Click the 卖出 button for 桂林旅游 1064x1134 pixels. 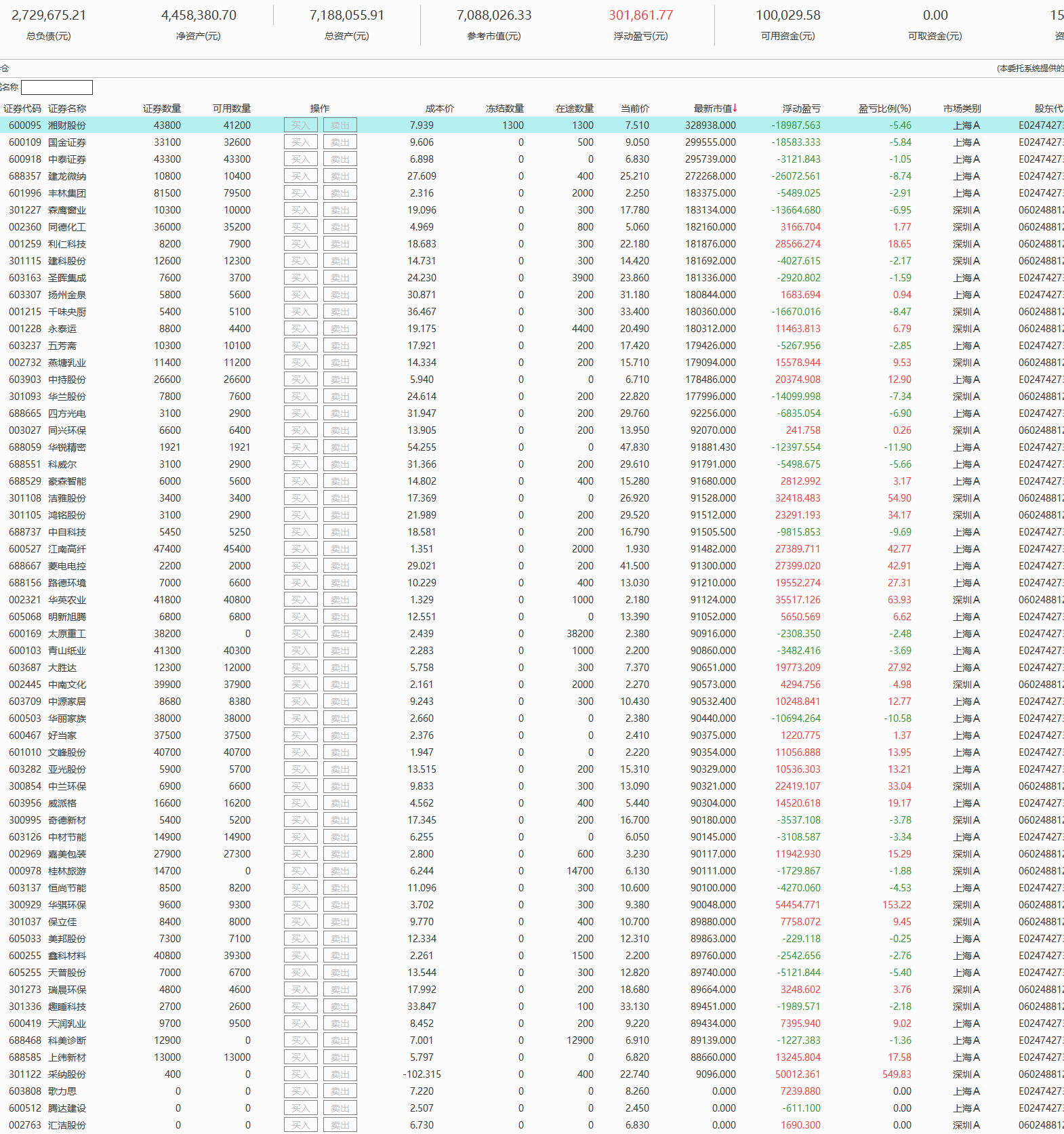tap(340, 871)
